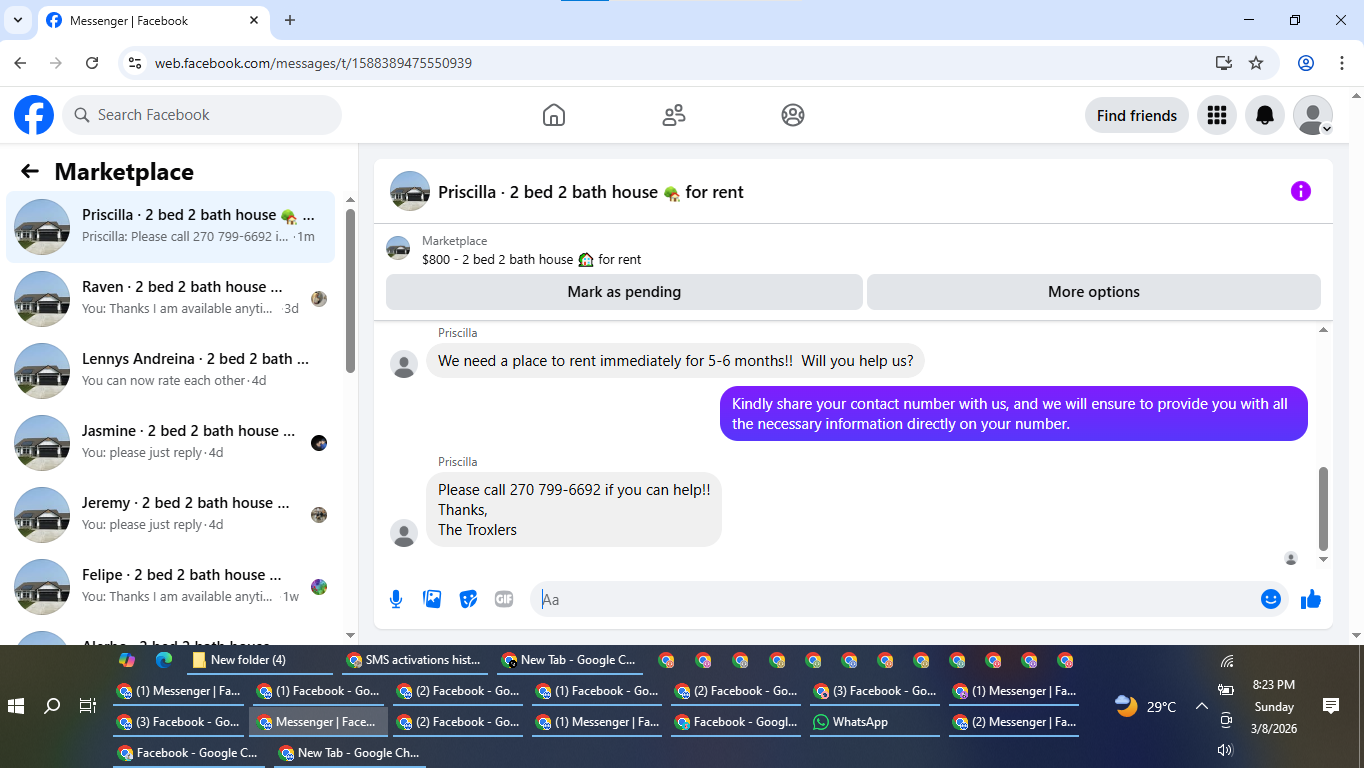Click the chat scrollbar up arrow
Viewport: 1364px width, 768px height.
(x=1324, y=330)
